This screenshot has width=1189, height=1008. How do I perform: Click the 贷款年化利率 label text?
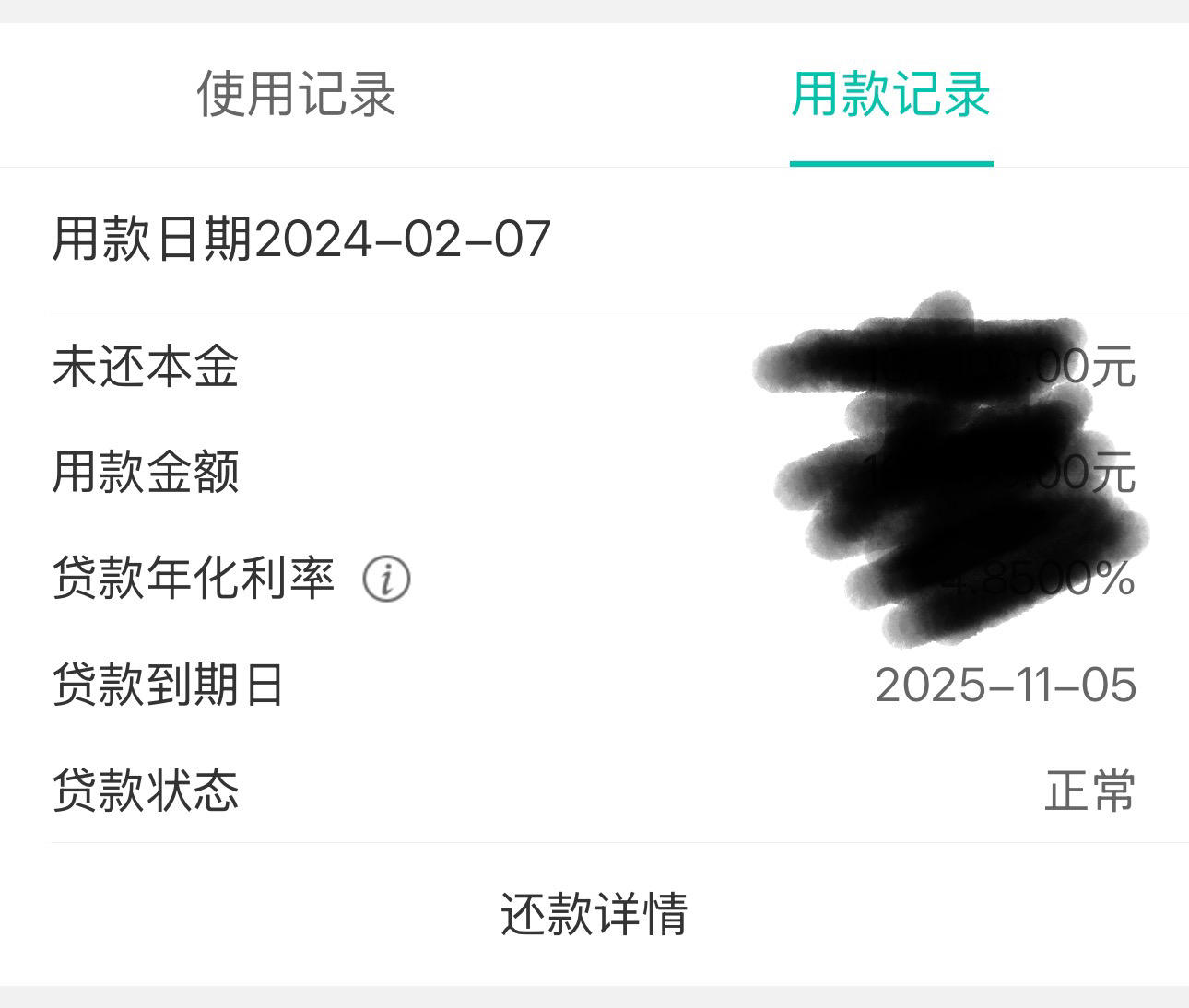193,579
